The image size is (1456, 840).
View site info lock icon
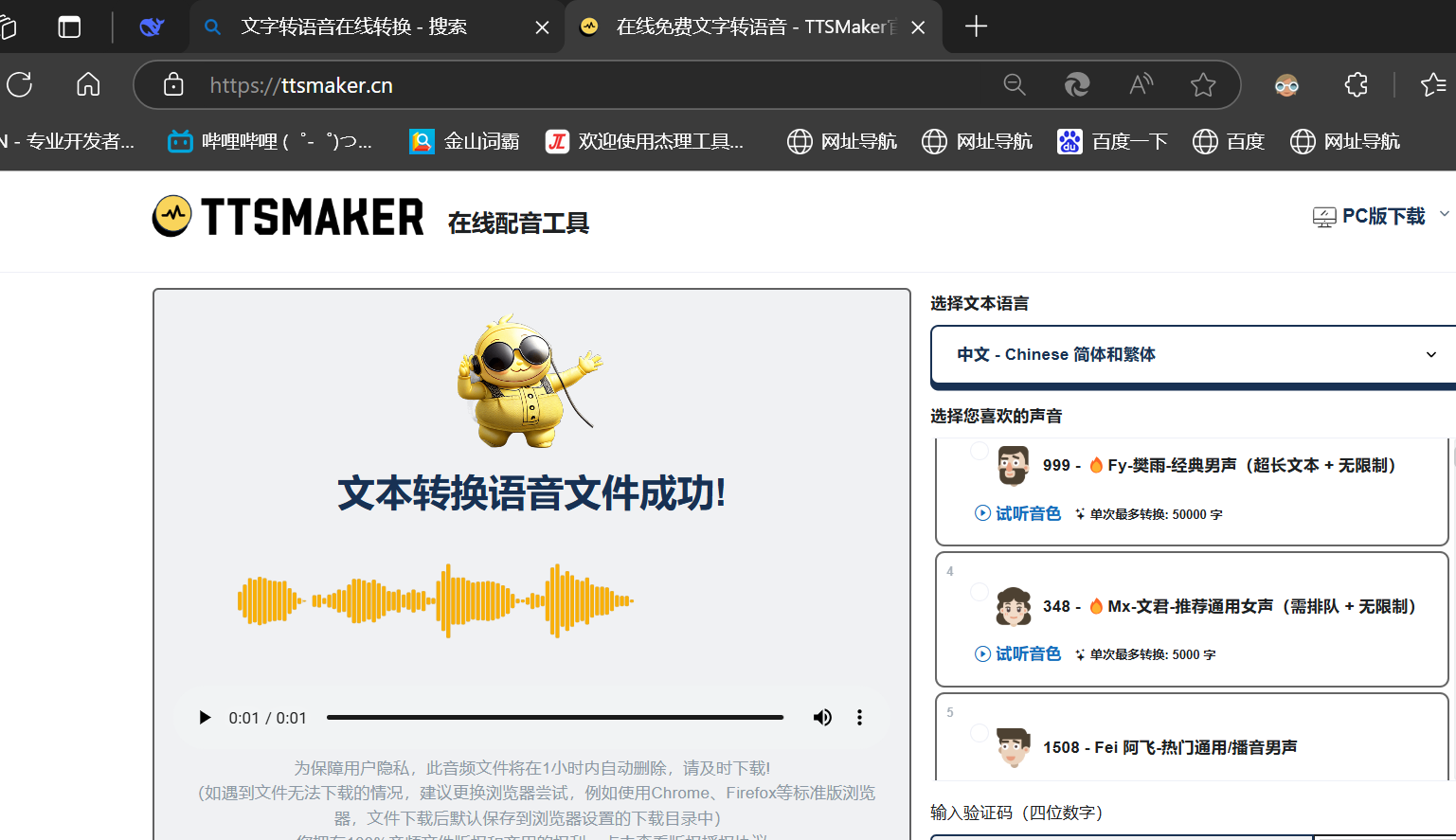173,85
